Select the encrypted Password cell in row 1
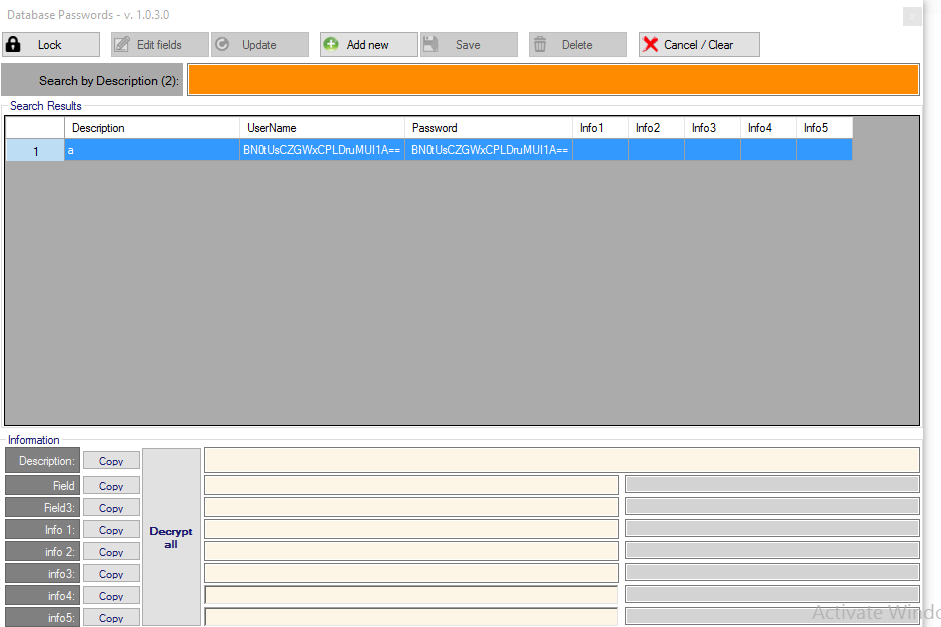This screenshot has width=941, height=627. pos(489,150)
